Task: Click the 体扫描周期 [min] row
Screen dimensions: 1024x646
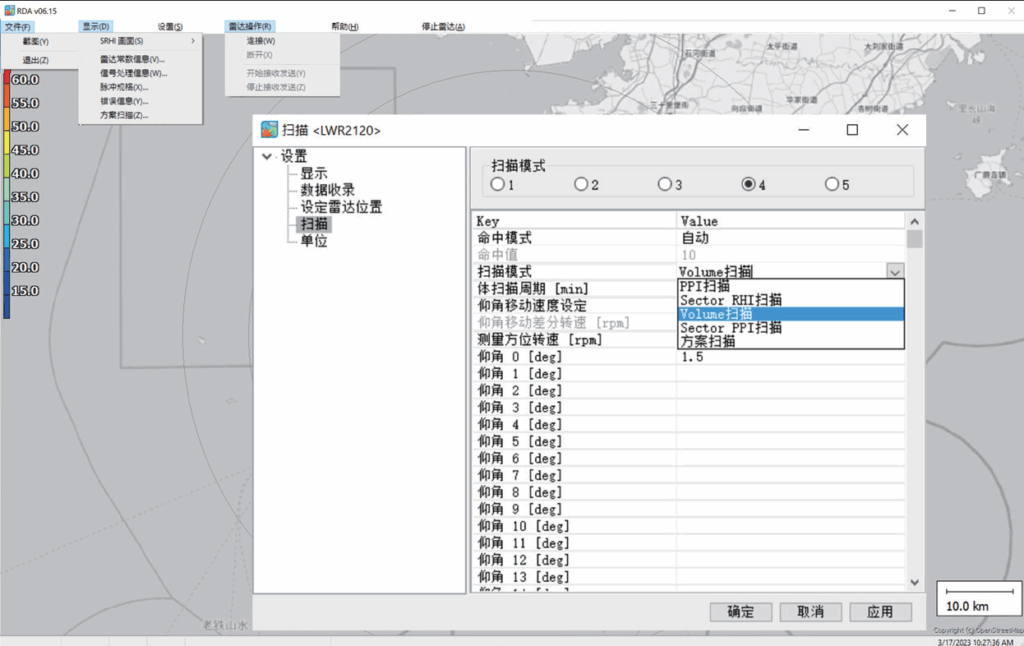Action: pos(575,289)
